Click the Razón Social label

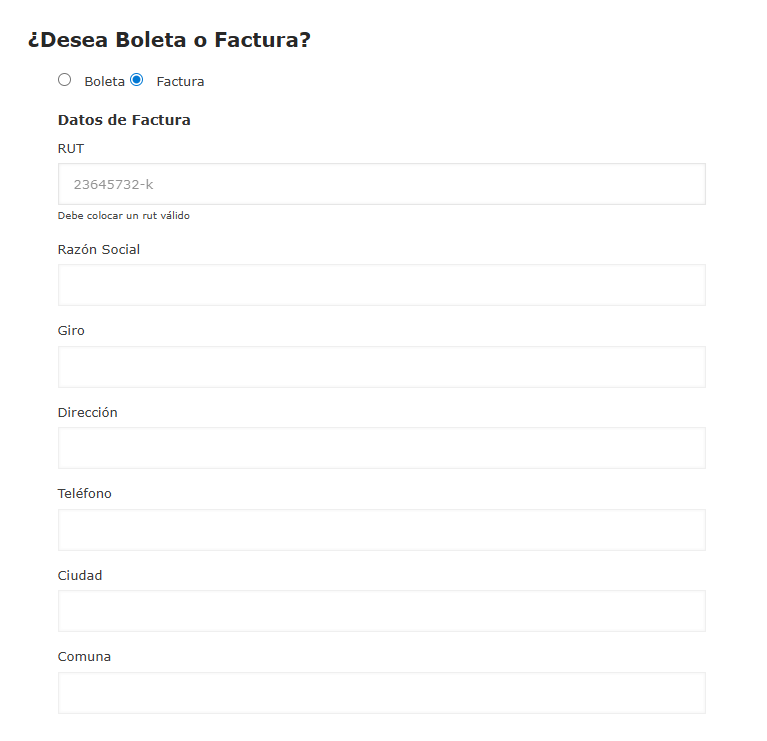tap(99, 249)
